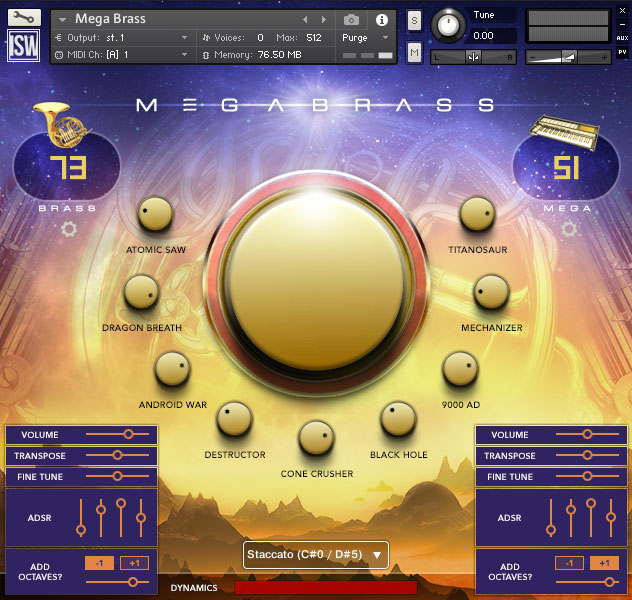This screenshot has height=600, width=632.
Task: Open the Staccato articulation dropdown
Action: [316, 555]
